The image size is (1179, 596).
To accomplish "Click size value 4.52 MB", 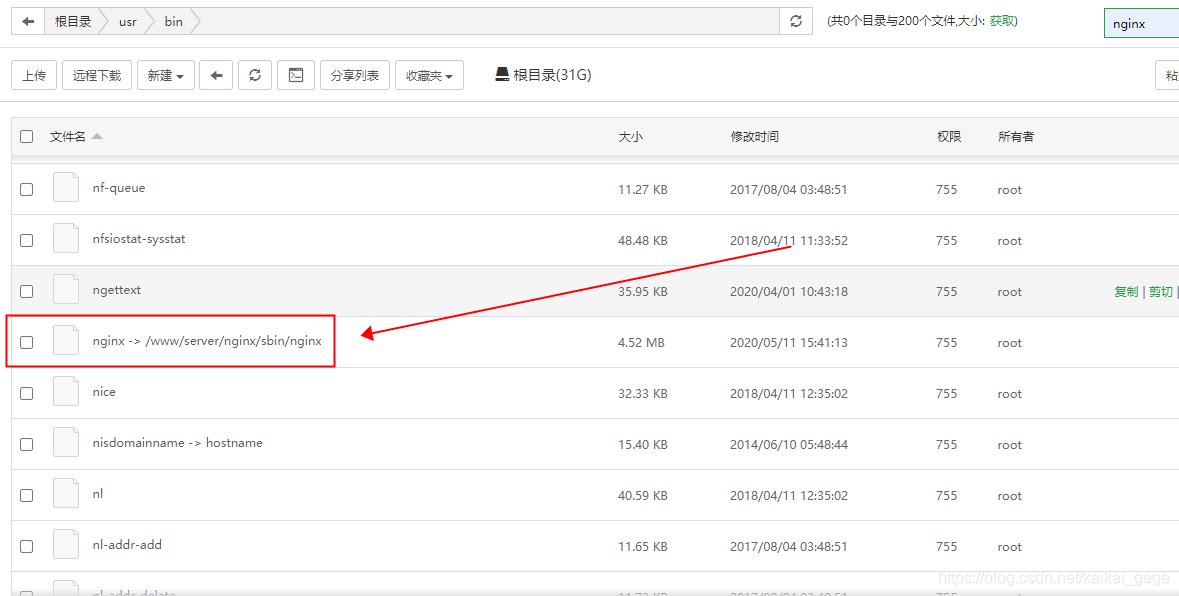I will pos(641,343).
